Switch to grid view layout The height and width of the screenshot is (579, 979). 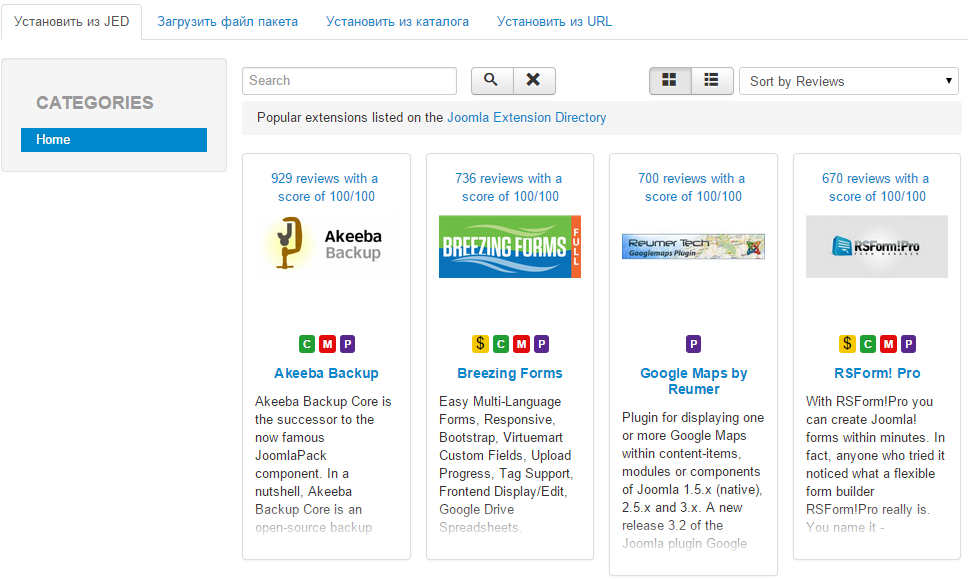pos(670,81)
